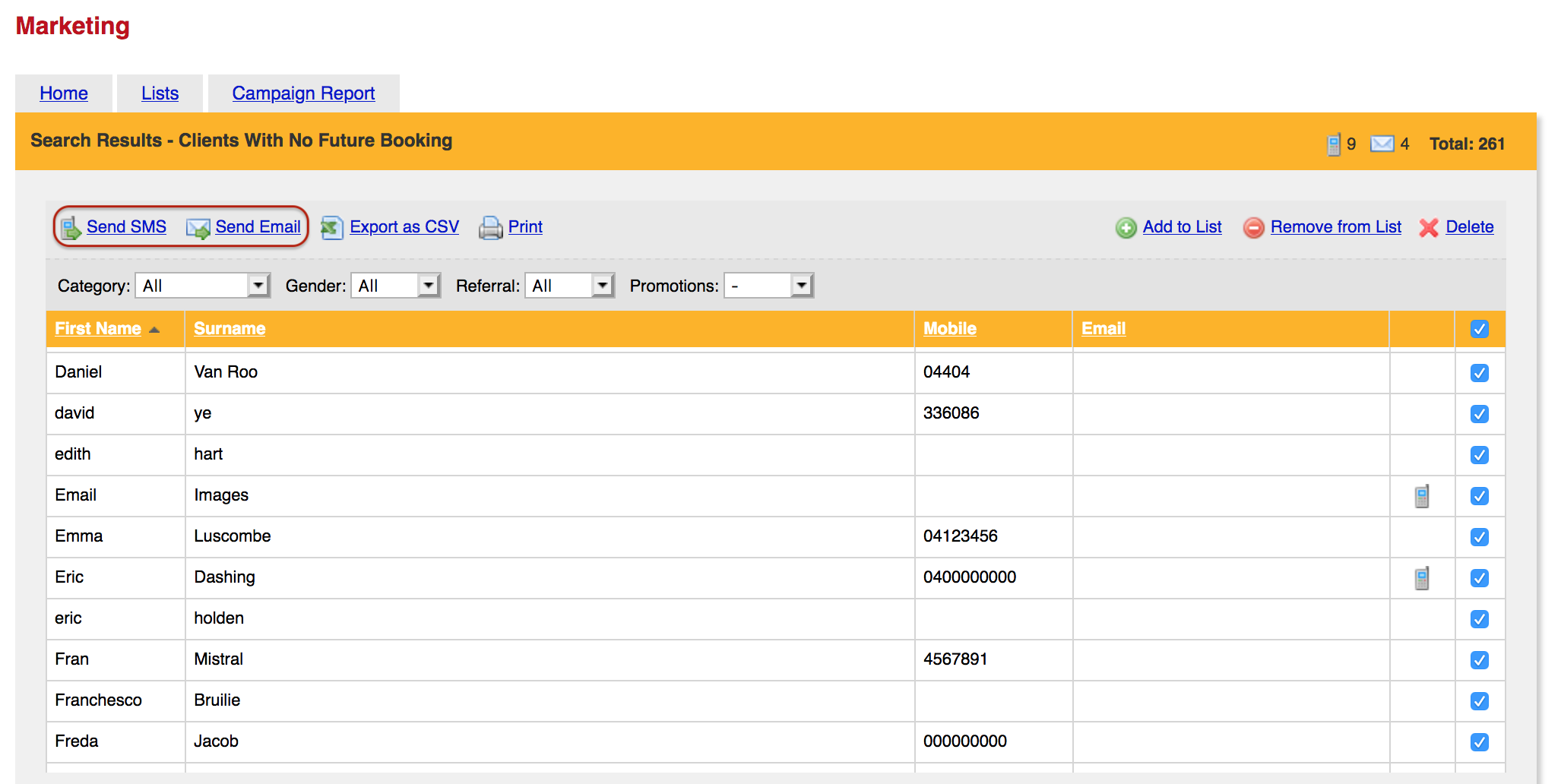Click the Total: 261 text
1561x784 pixels.
point(1467,144)
